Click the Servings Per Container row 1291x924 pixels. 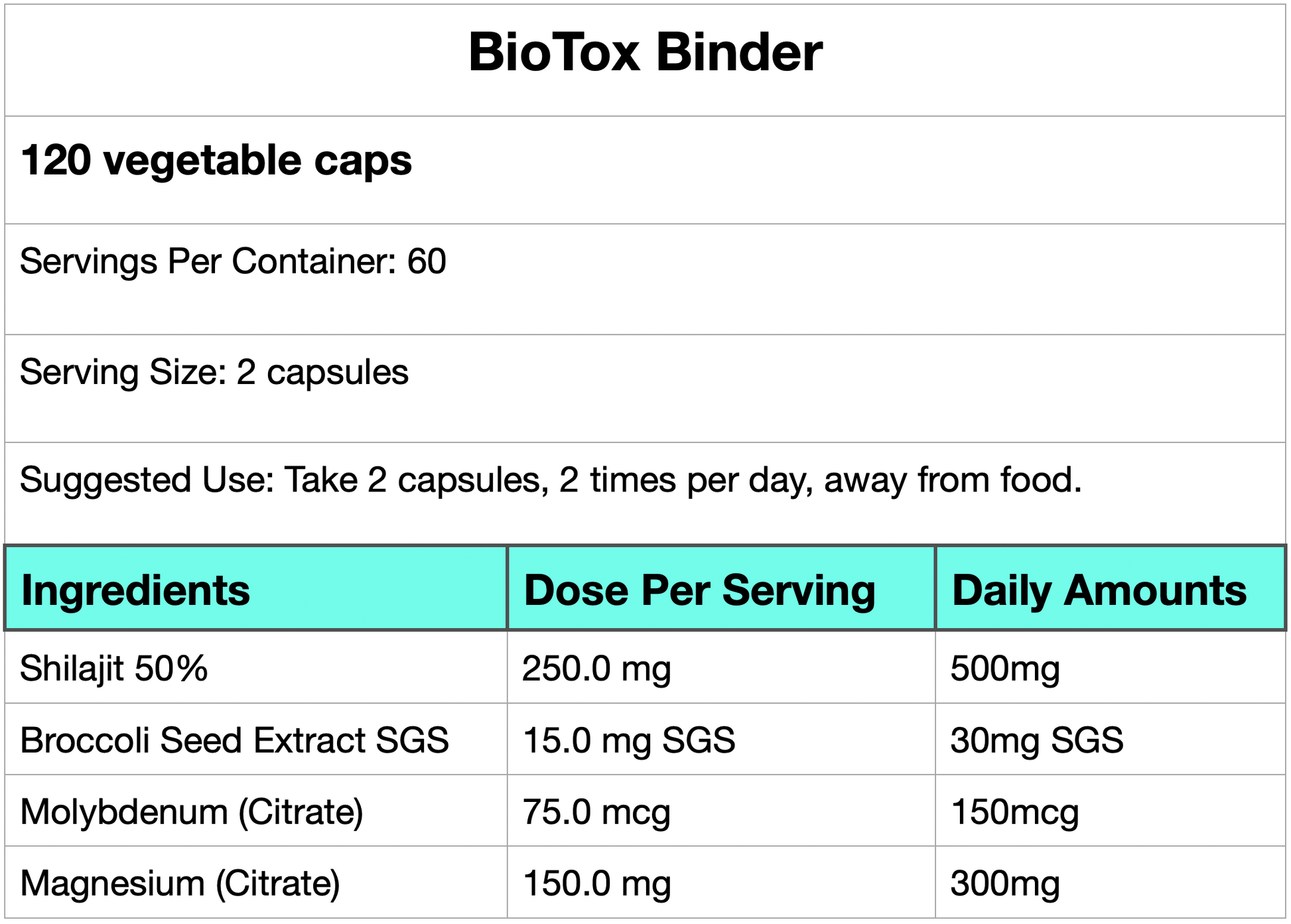233,262
